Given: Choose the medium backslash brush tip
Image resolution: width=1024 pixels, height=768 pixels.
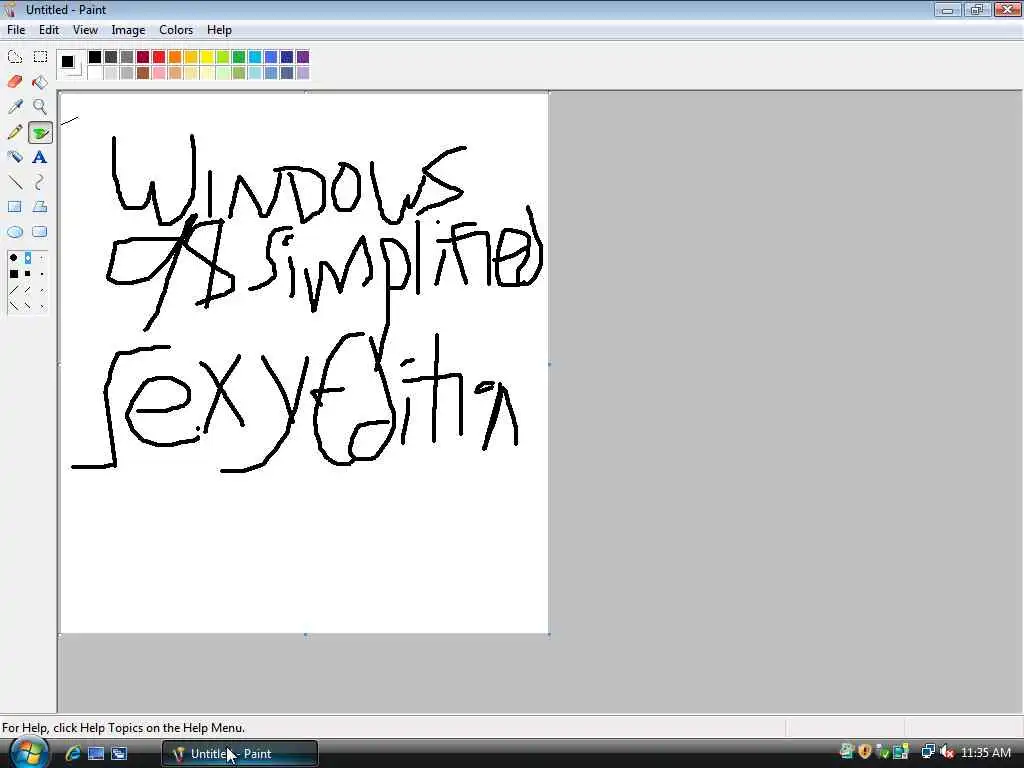Looking at the screenshot, I should click(x=28, y=305).
